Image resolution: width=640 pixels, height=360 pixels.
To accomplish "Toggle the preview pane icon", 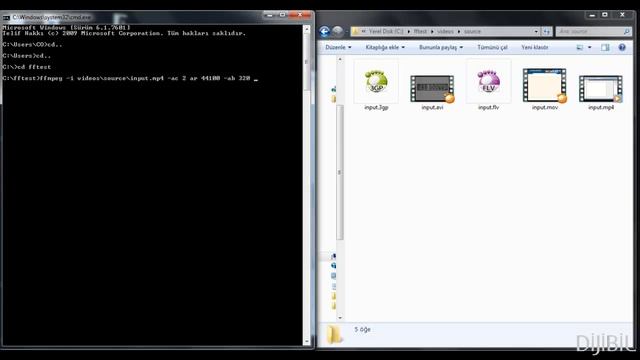I will tap(605, 48).
